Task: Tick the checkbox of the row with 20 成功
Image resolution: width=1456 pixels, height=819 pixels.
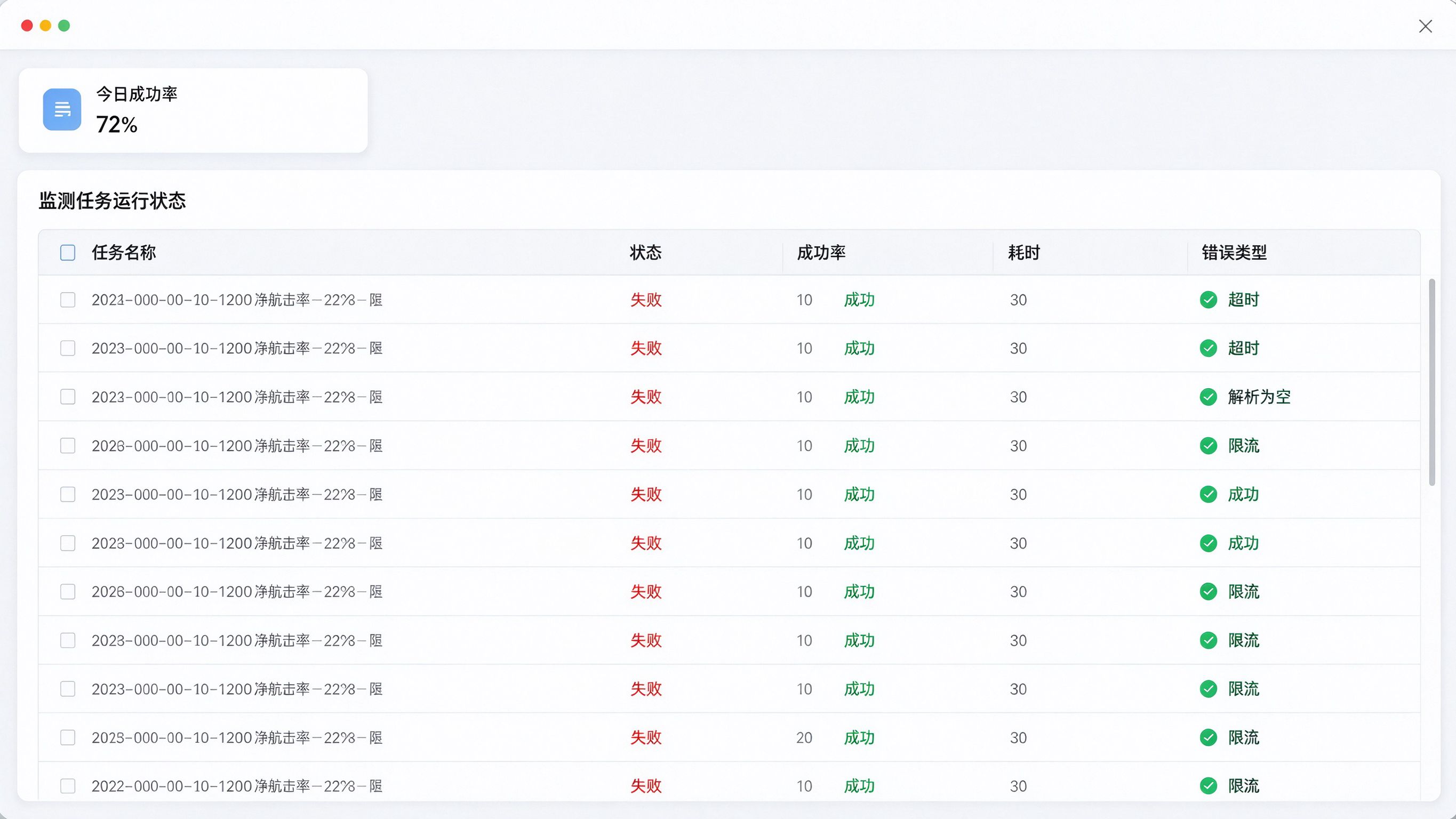Action: click(68, 737)
